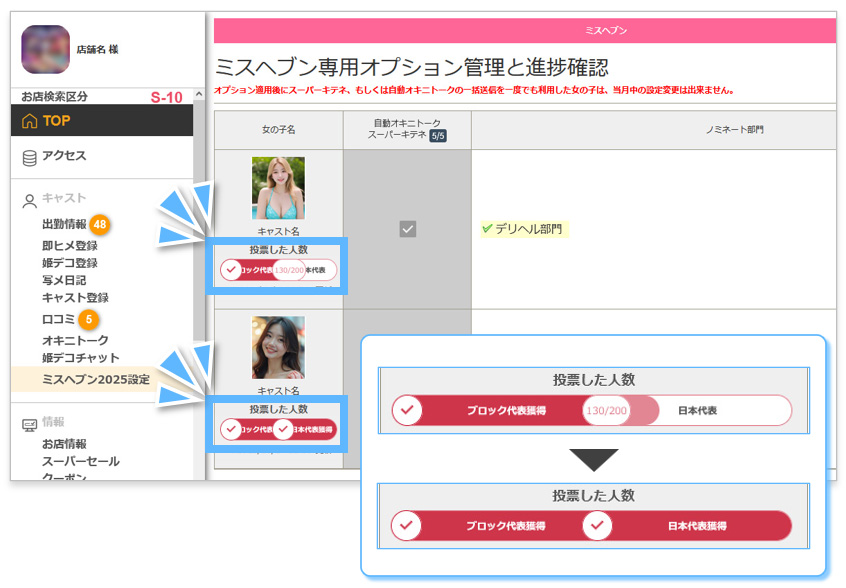
Task: Click the 情報 monitor icon
Action: (29, 423)
